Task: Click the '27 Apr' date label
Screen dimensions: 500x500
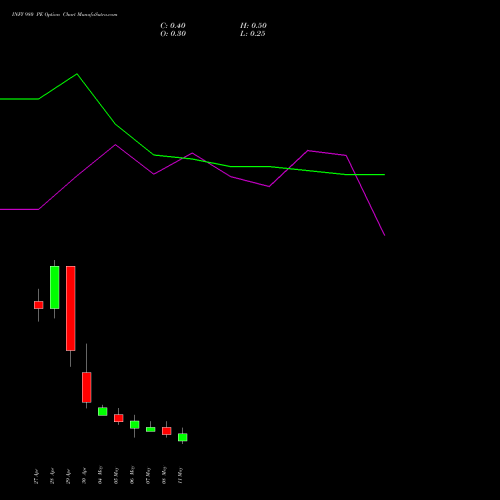Action: [x=36, y=476]
